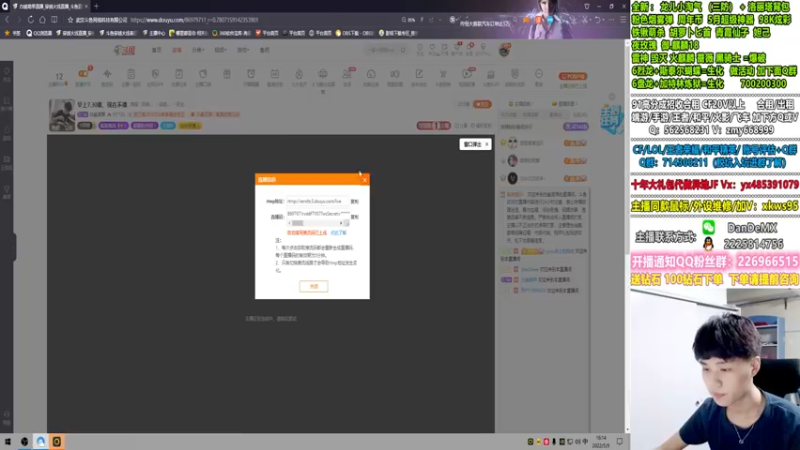Click the stream code text field
Viewport: 800px width, 450px height.
(317, 214)
